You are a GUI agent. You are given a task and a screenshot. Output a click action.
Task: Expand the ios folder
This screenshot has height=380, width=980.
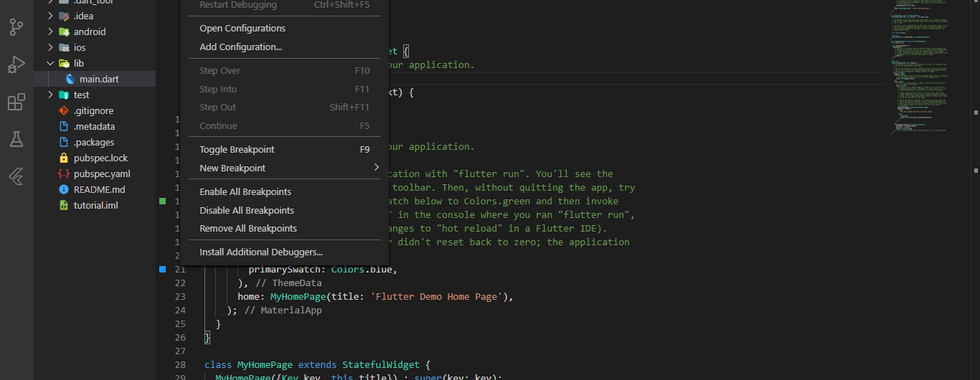50,48
